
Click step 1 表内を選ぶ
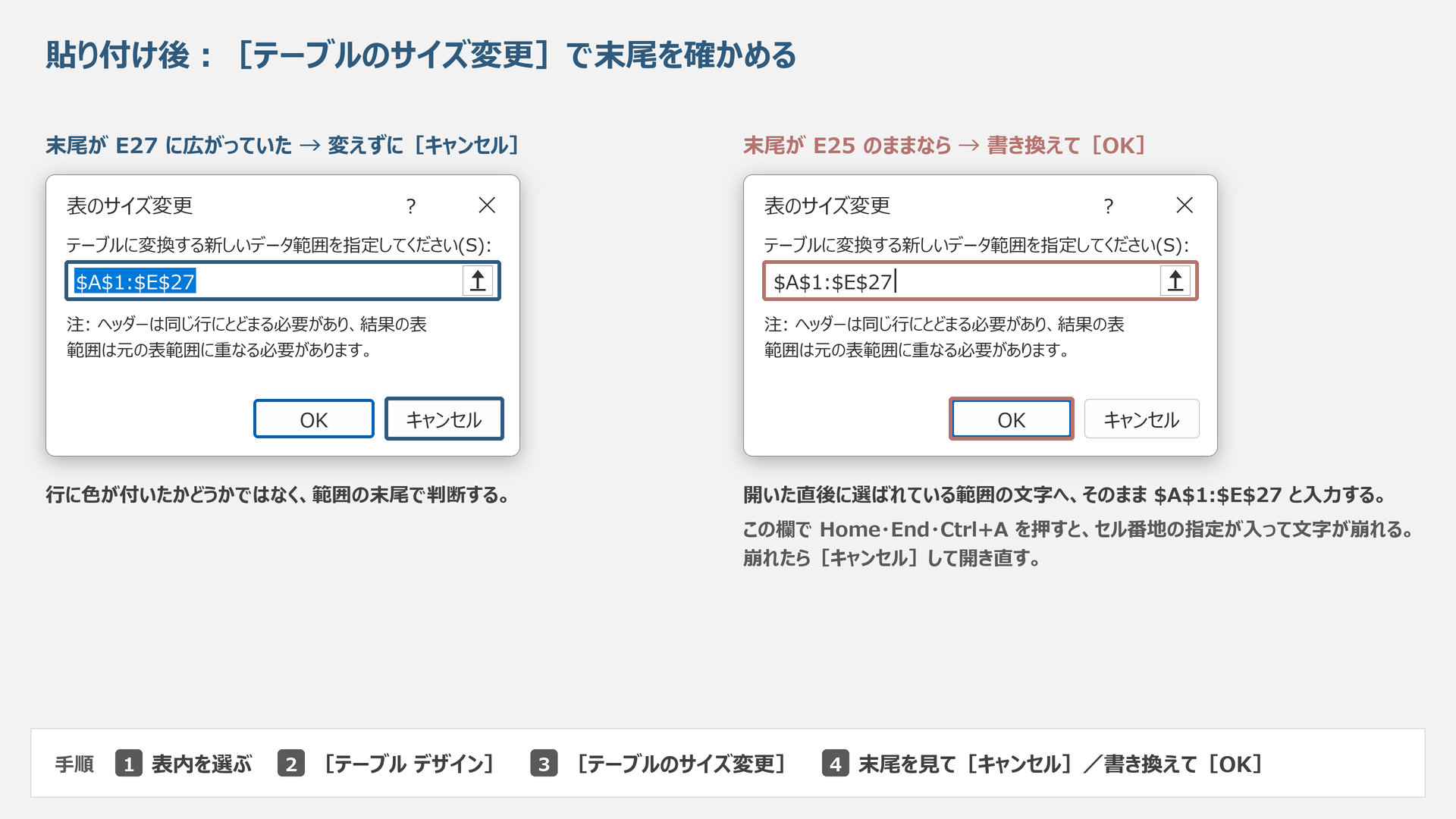[184, 764]
